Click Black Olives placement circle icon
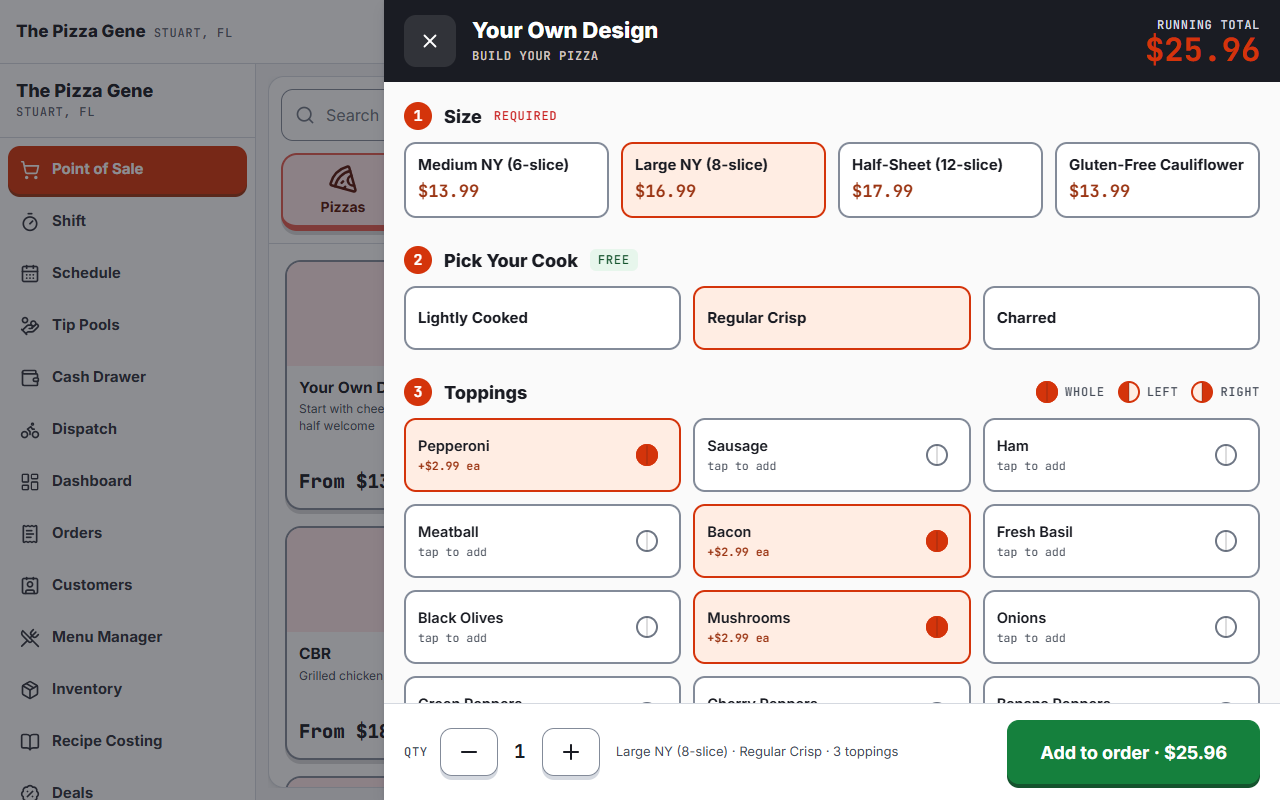1280x800 pixels. (647, 627)
